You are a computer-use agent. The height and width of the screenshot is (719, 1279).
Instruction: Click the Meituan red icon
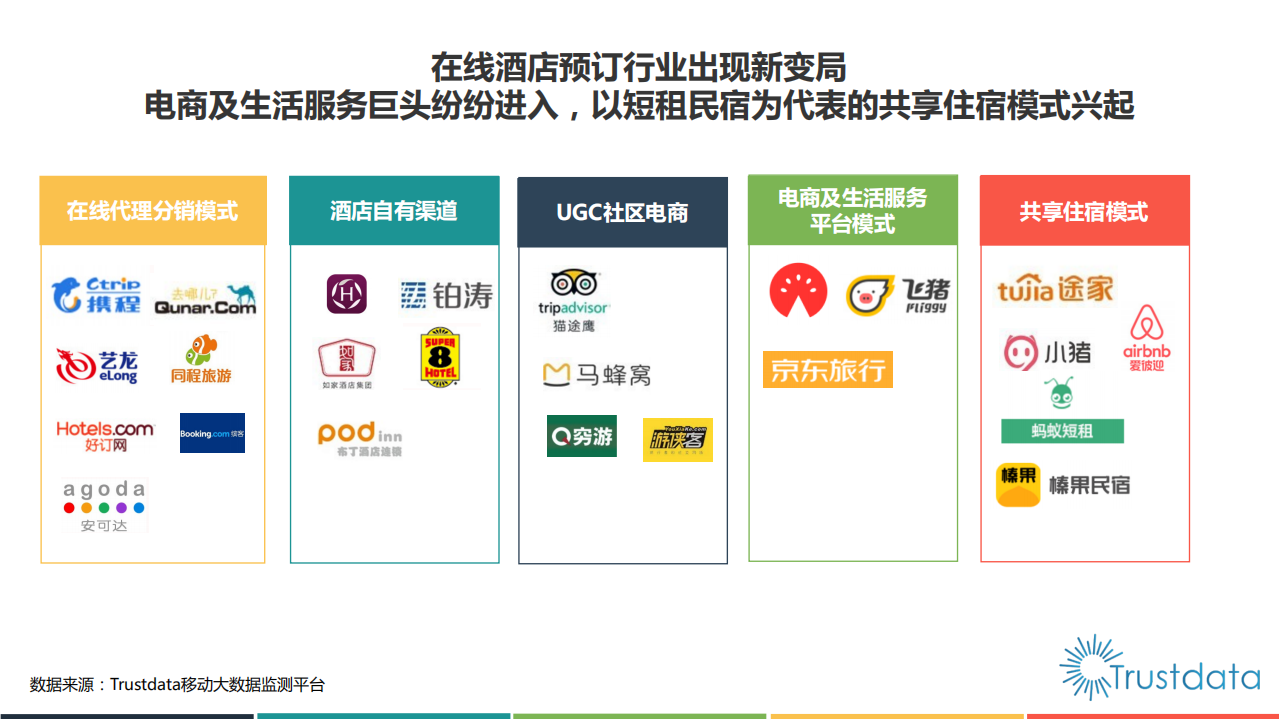797,291
